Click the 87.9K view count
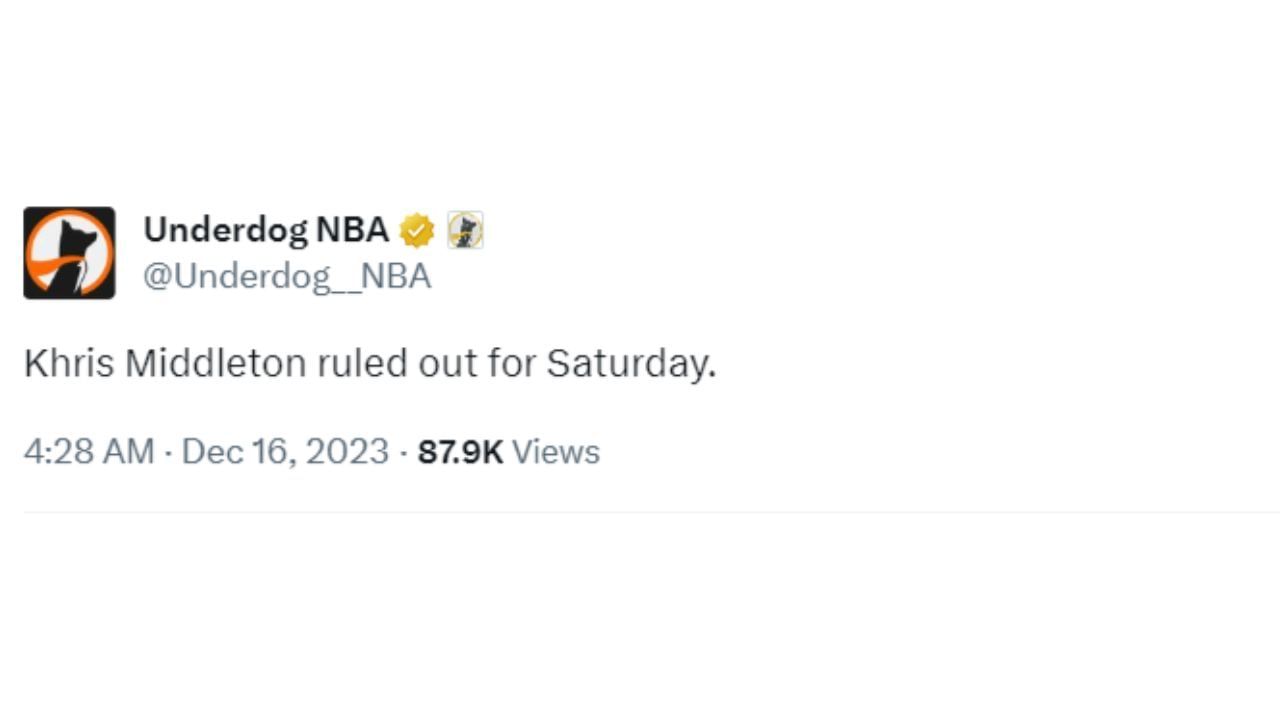 click(460, 452)
